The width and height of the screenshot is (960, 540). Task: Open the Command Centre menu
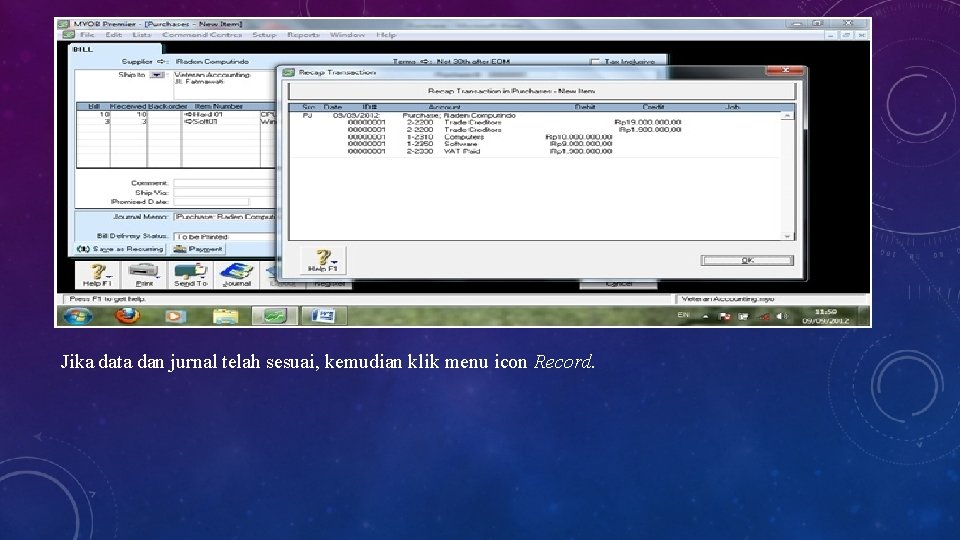click(202, 35)
